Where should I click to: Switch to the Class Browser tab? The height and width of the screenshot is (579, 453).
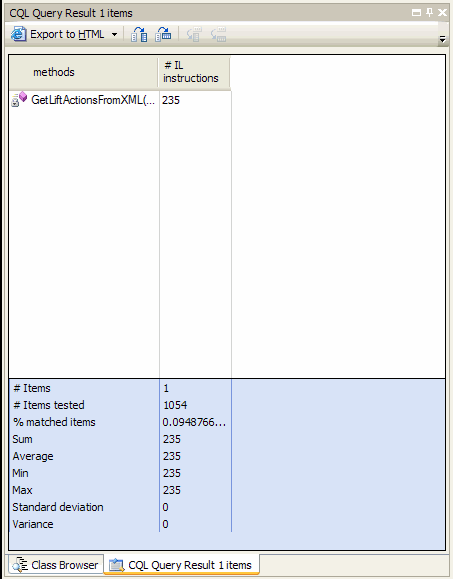[55, 565]
